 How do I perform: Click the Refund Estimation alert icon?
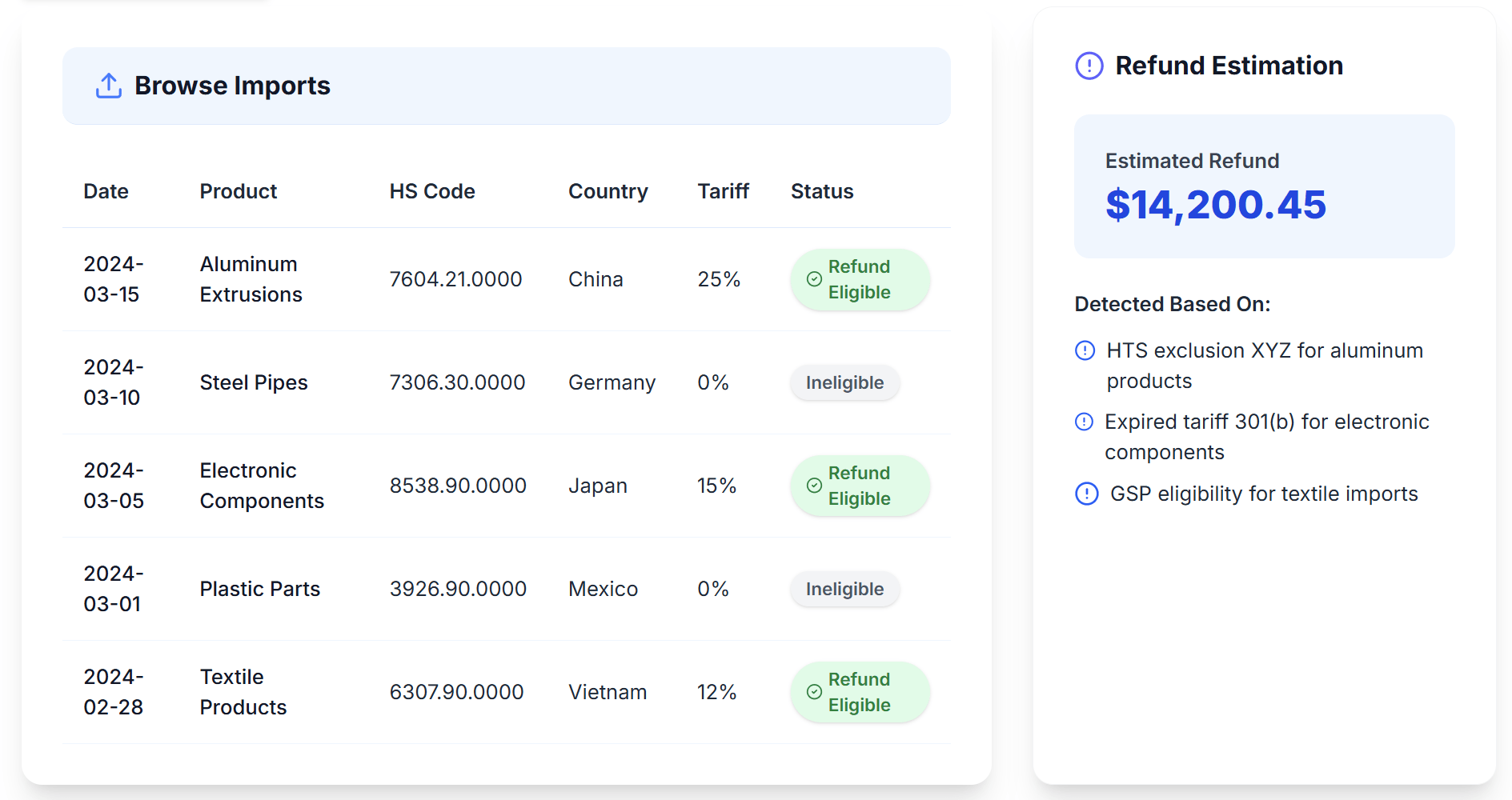coord(1089,66)
